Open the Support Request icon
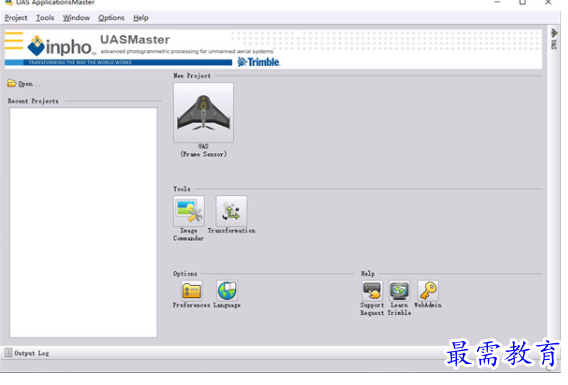The height and width of the screenshot is (385, 568). pyautogui.click(x=372, y=290)
